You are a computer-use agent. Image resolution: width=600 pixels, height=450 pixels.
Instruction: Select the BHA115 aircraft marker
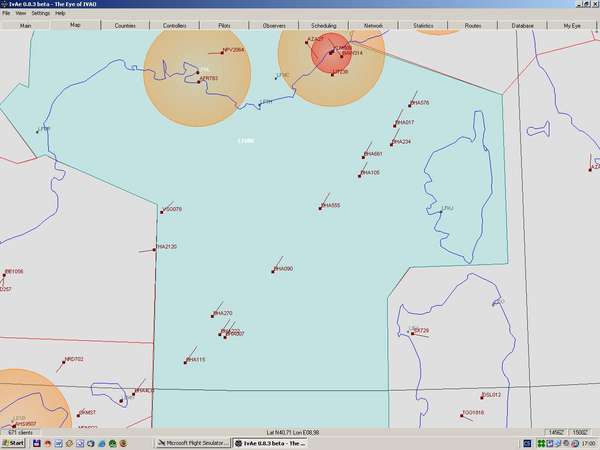click(x=186, y=362)
